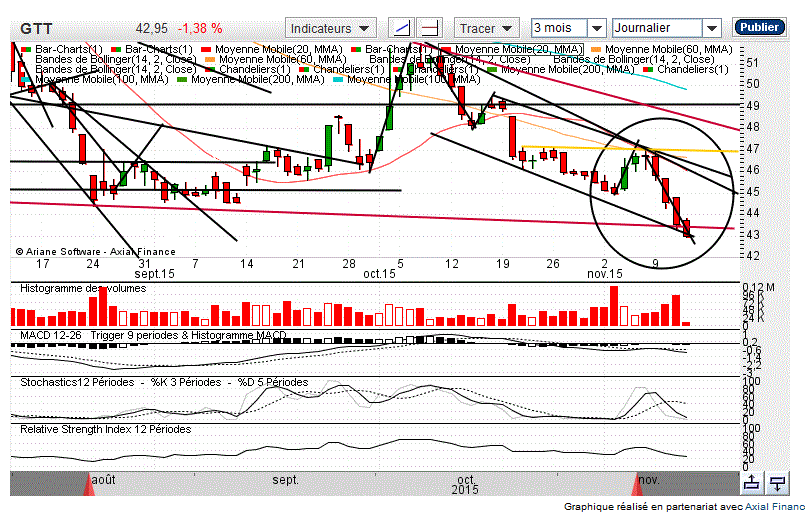The height and width of the screenshot is (520, 805).
Task: Click date label 26 on chart axis
Action: tap(553, 264)
